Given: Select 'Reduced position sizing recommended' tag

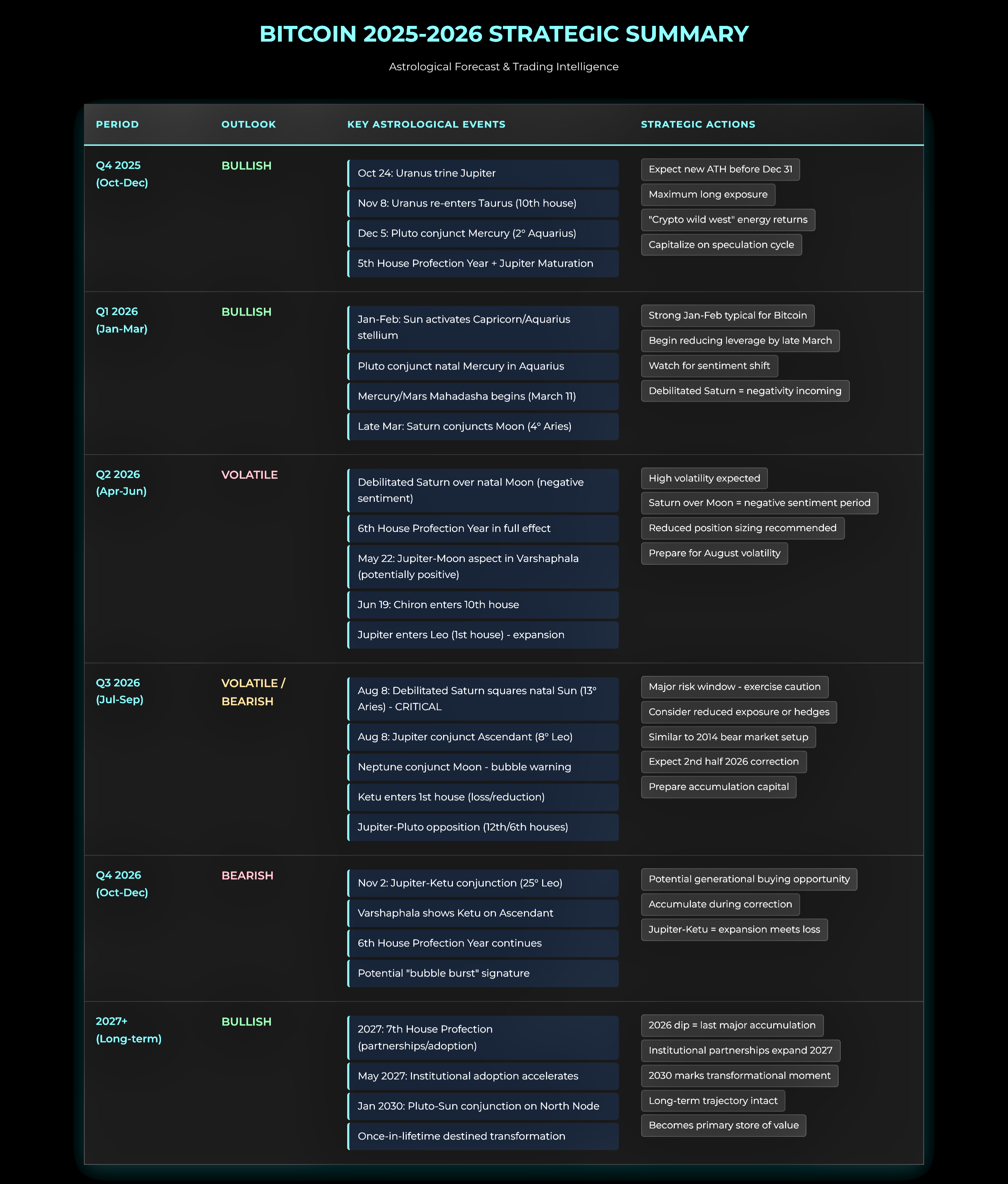Looking at the screenshot, I should (742, 528).
